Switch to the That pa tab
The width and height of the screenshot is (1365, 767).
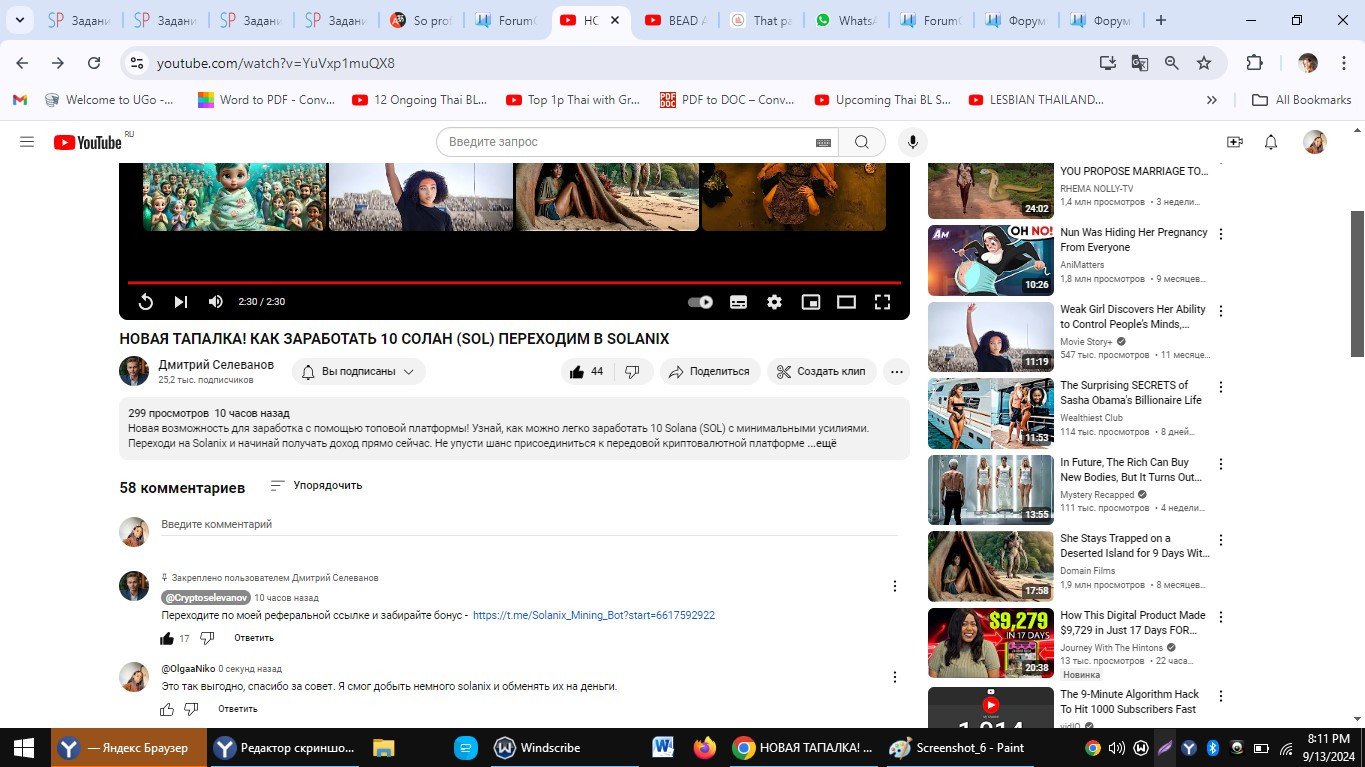click(x=759, y=20)
